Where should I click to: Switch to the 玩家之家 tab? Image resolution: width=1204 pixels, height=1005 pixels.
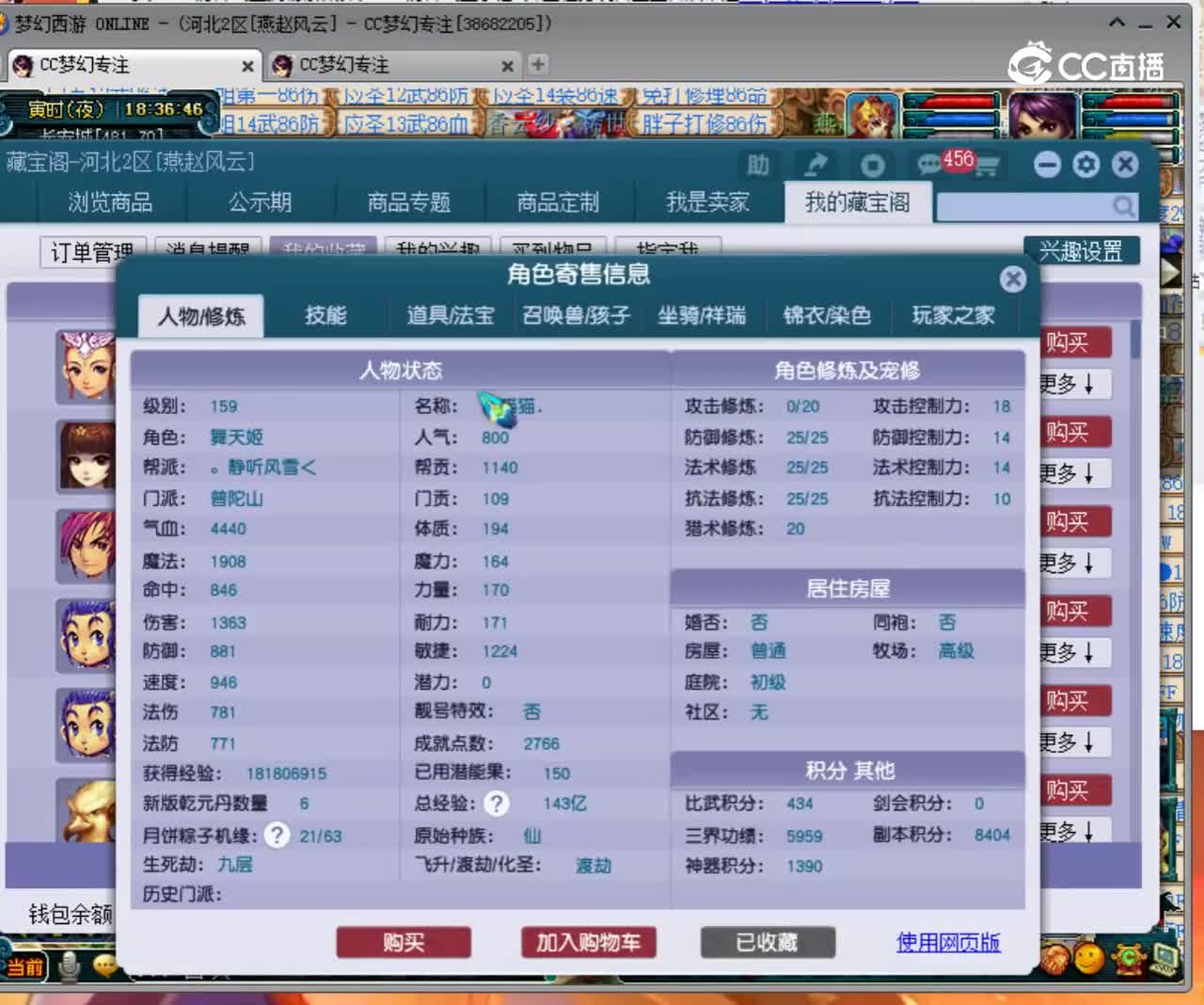tap(954, 315)
